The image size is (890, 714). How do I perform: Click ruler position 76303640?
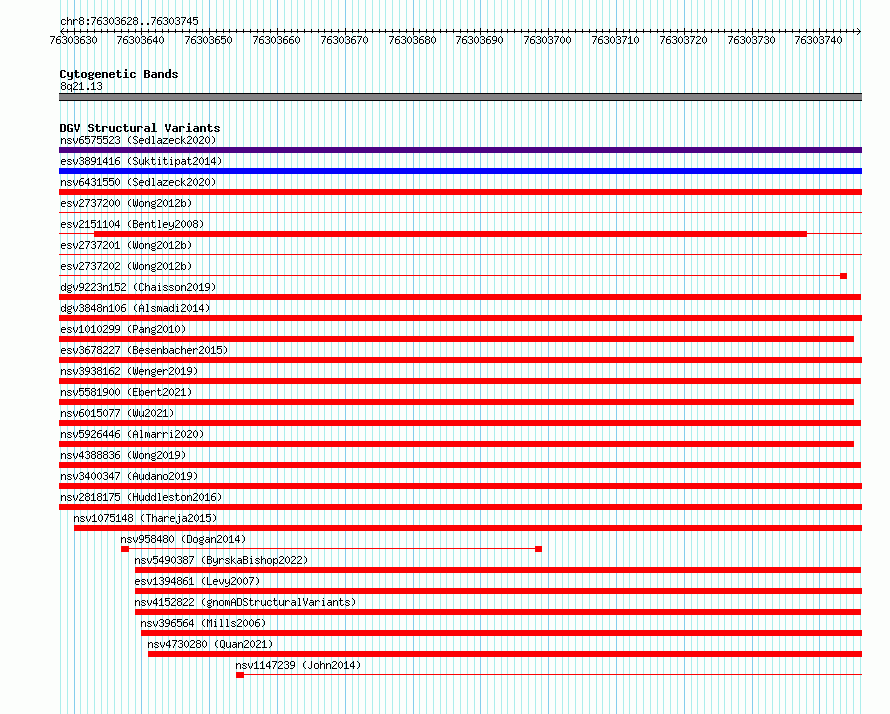[141, 40]
